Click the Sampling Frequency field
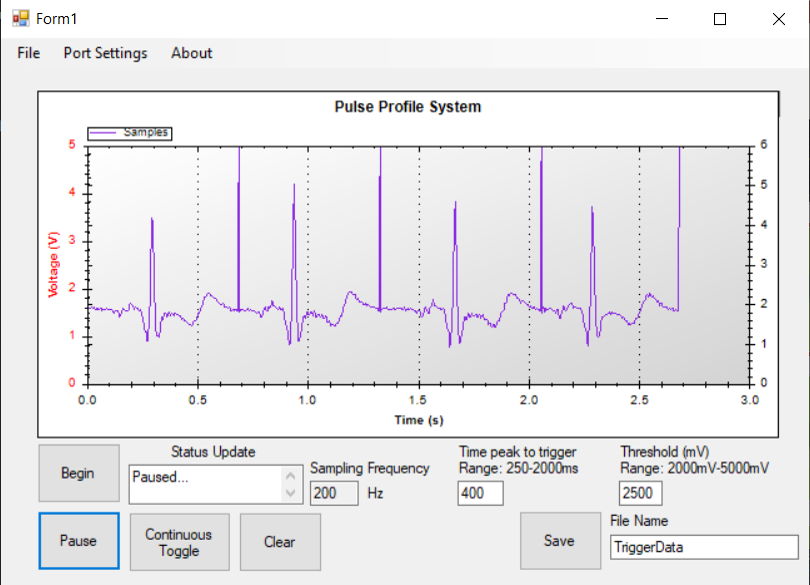Screen dimensions: 810x585 (x=334, y=493)
